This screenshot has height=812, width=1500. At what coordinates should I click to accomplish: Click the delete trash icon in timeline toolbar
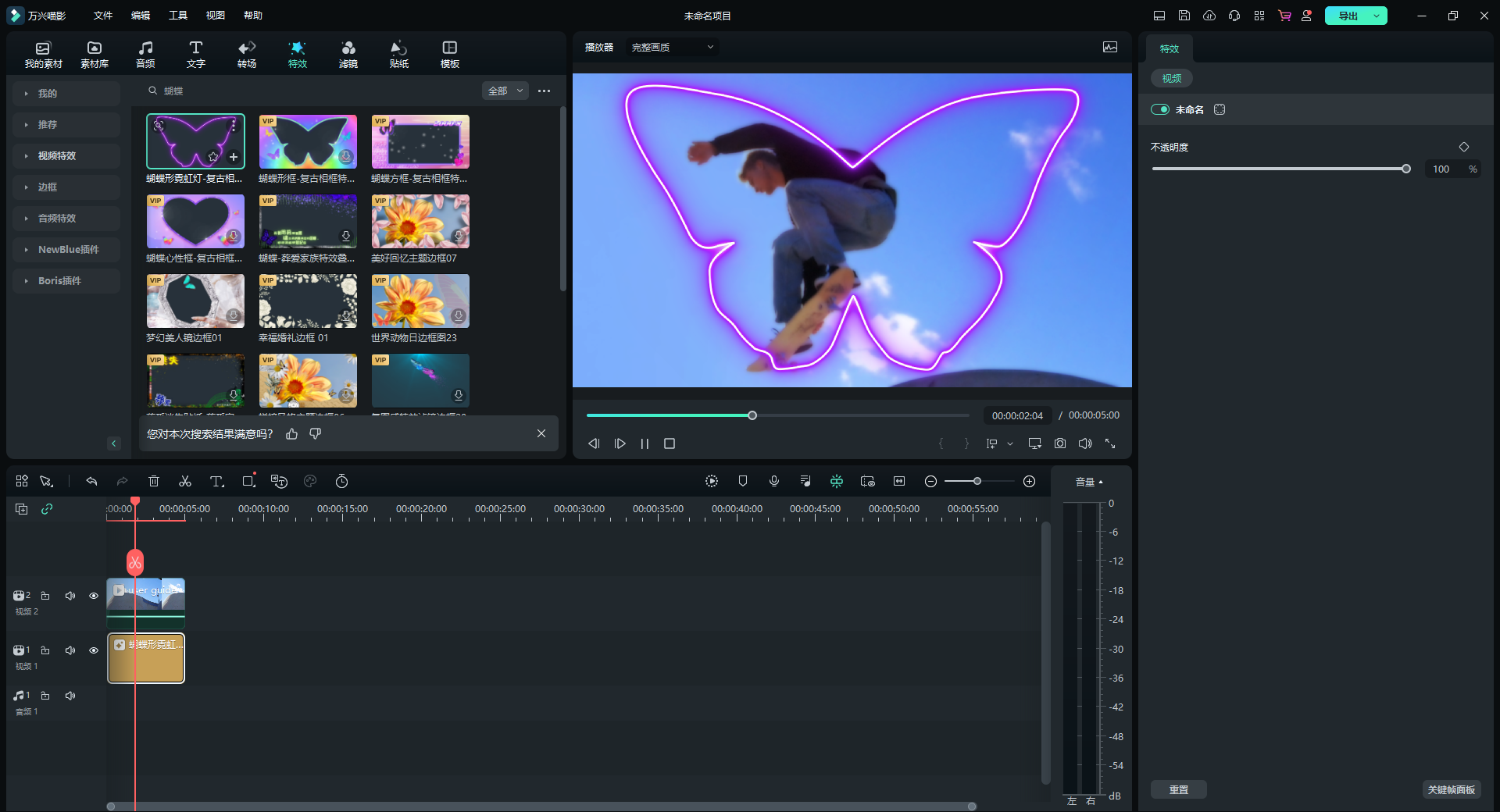tap(154, 482)
